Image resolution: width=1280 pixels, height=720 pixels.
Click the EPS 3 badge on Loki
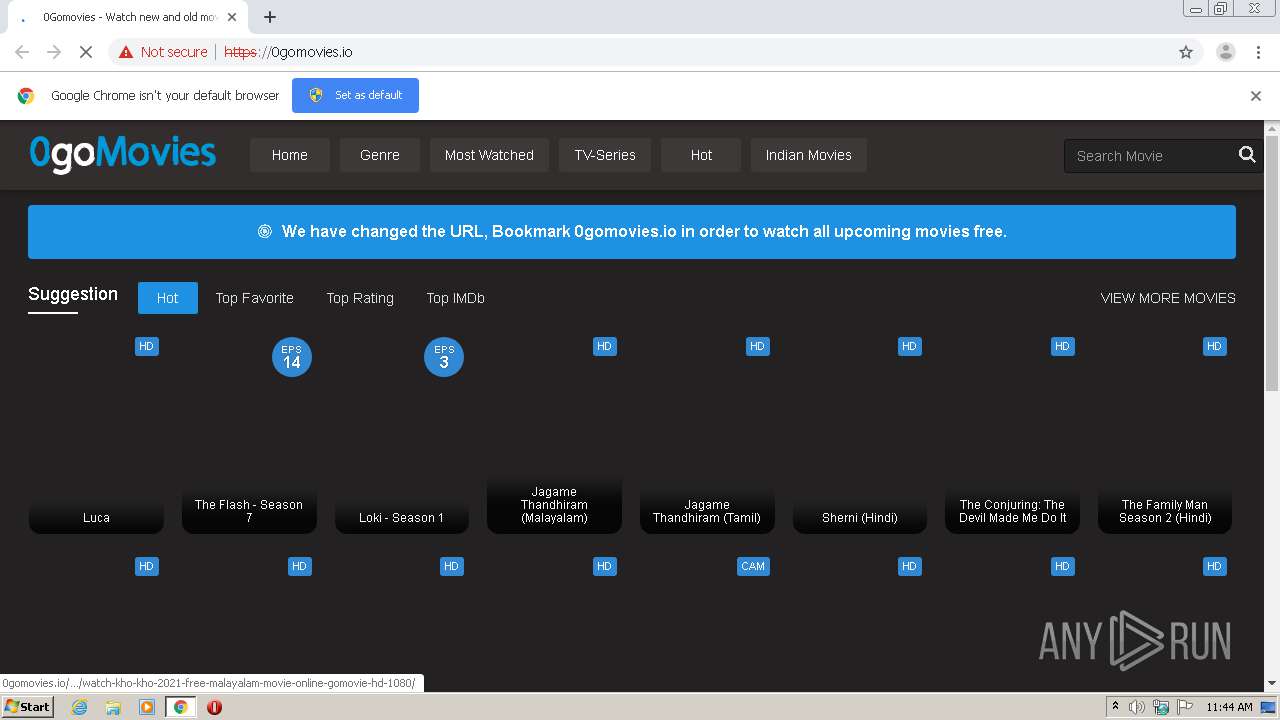[x=444, y=357]
